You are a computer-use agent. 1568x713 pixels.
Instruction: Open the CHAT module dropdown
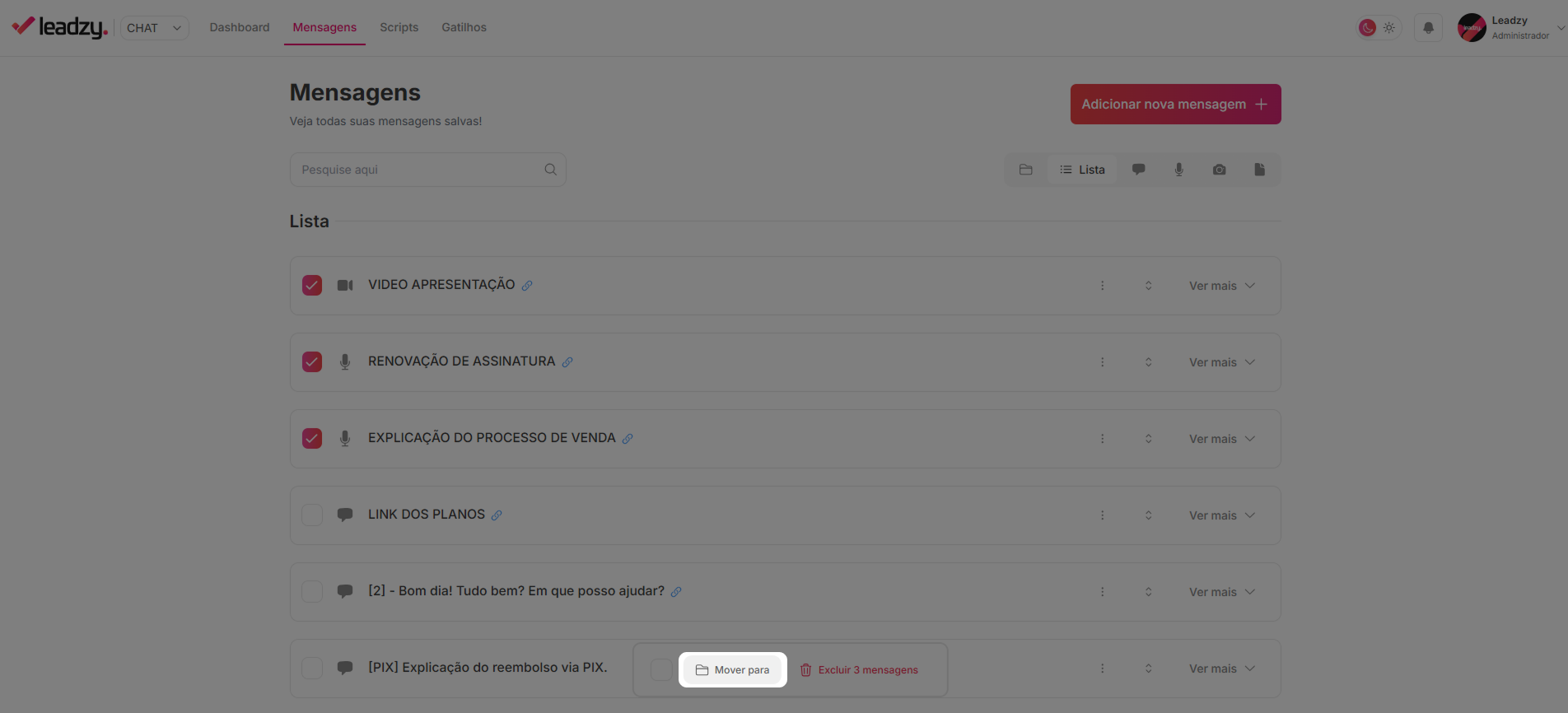[155, 28]
